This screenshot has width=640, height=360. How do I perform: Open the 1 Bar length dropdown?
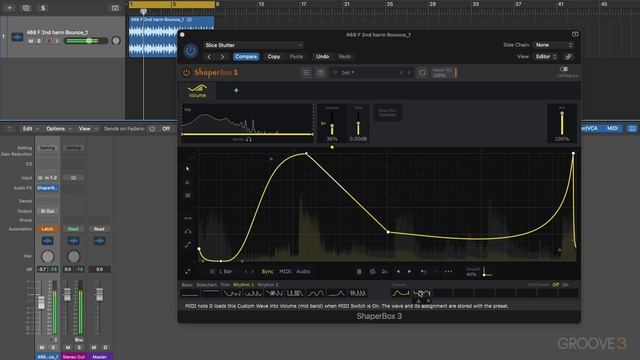[221, 271]
